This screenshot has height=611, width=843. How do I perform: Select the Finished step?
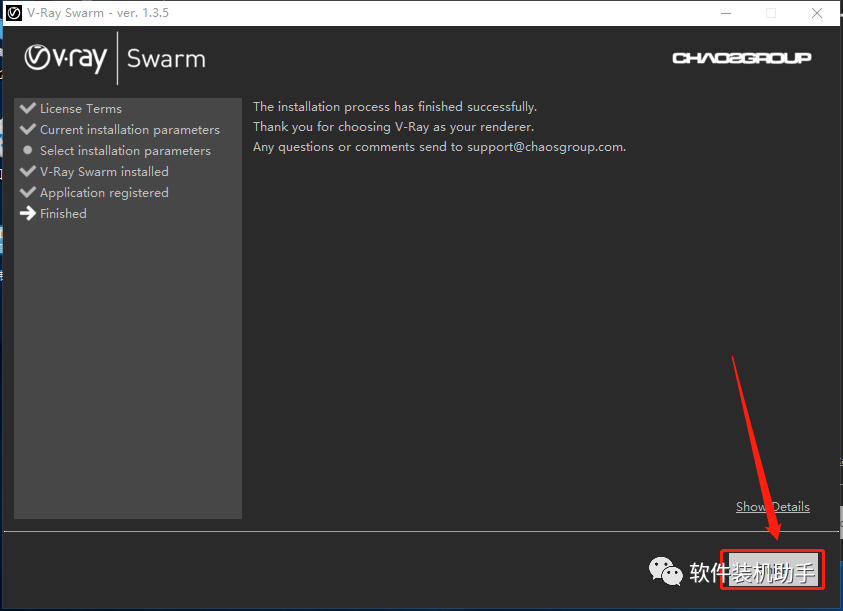point(63,214)
